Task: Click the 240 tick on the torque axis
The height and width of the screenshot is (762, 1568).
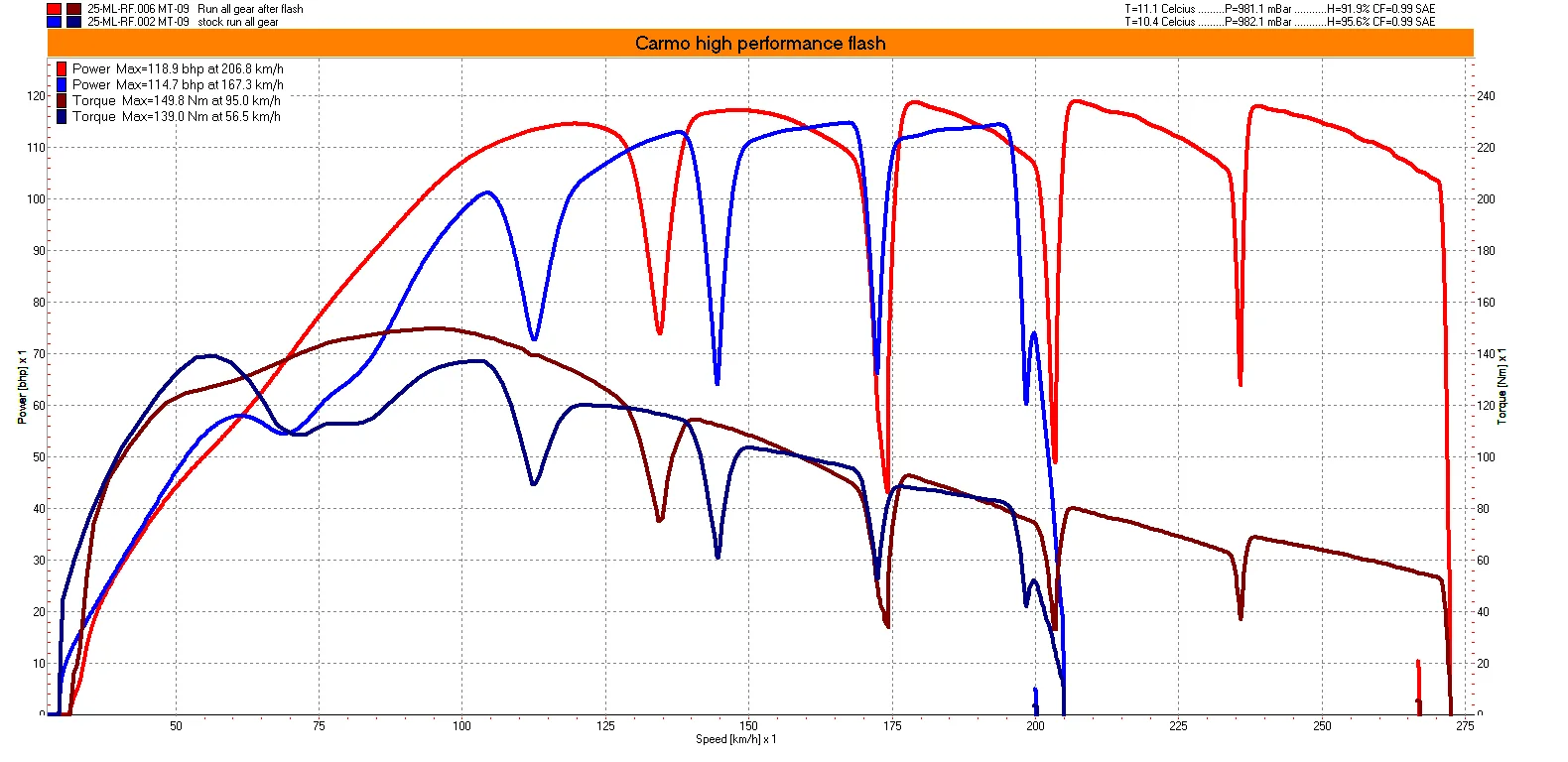Action: (1486, 96)
